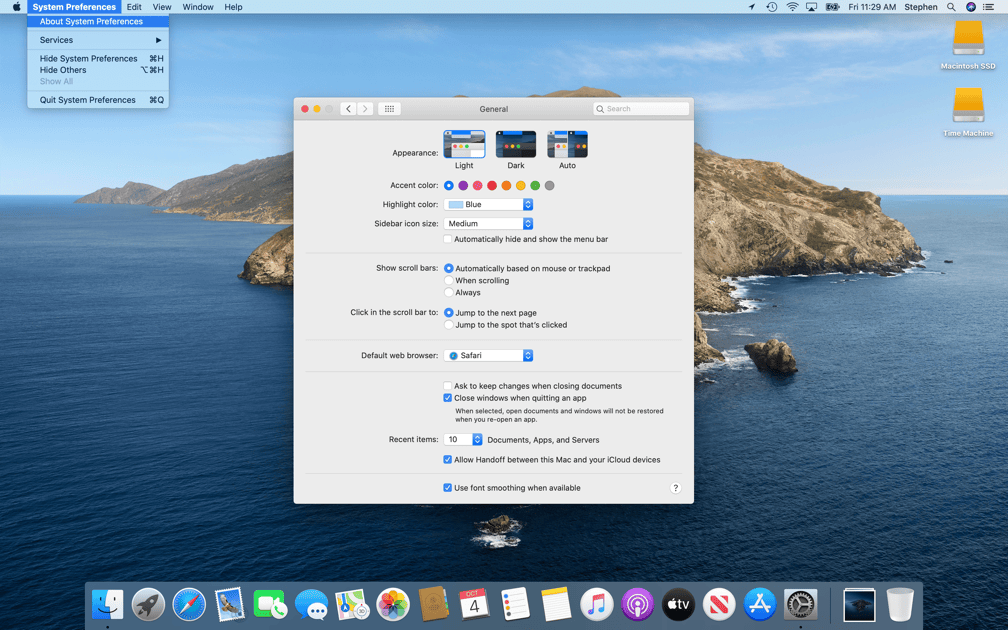Viewport: 1008px width, 630px height.
Task: Toggle Use font smoothing when available
Action: click(447, 488)
